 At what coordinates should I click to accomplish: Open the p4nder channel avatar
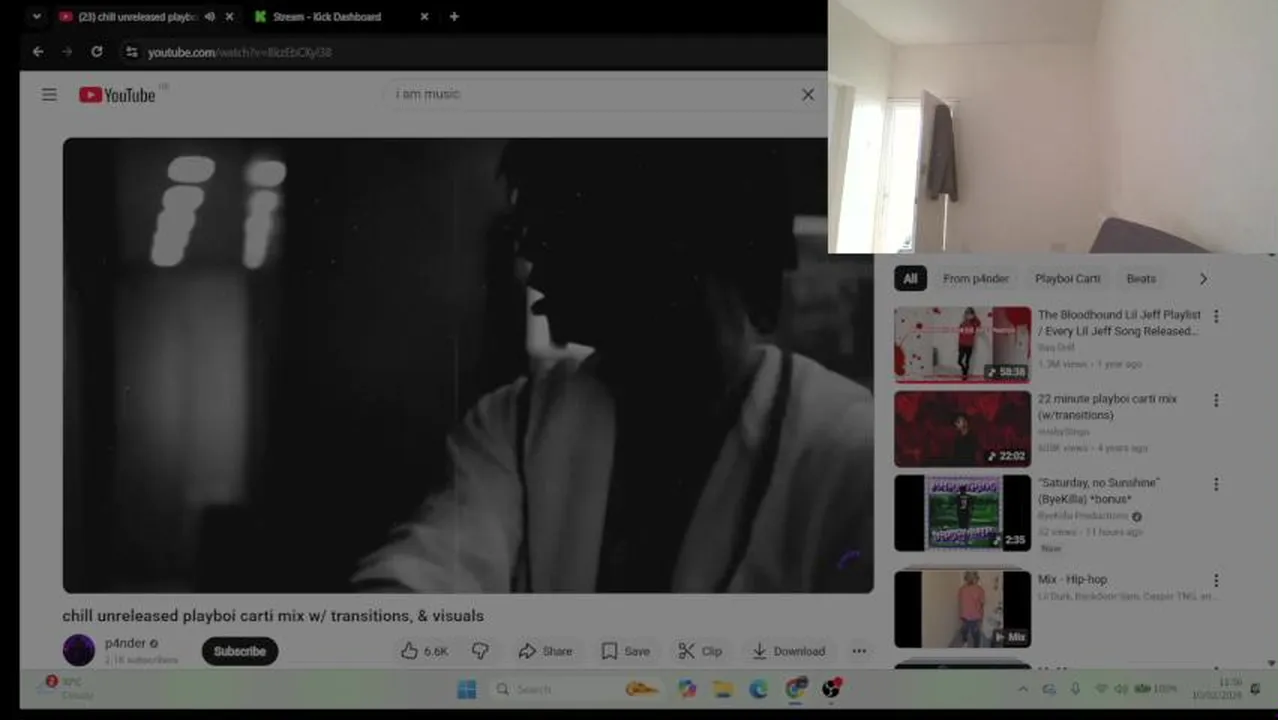click(x=79, y=650)
